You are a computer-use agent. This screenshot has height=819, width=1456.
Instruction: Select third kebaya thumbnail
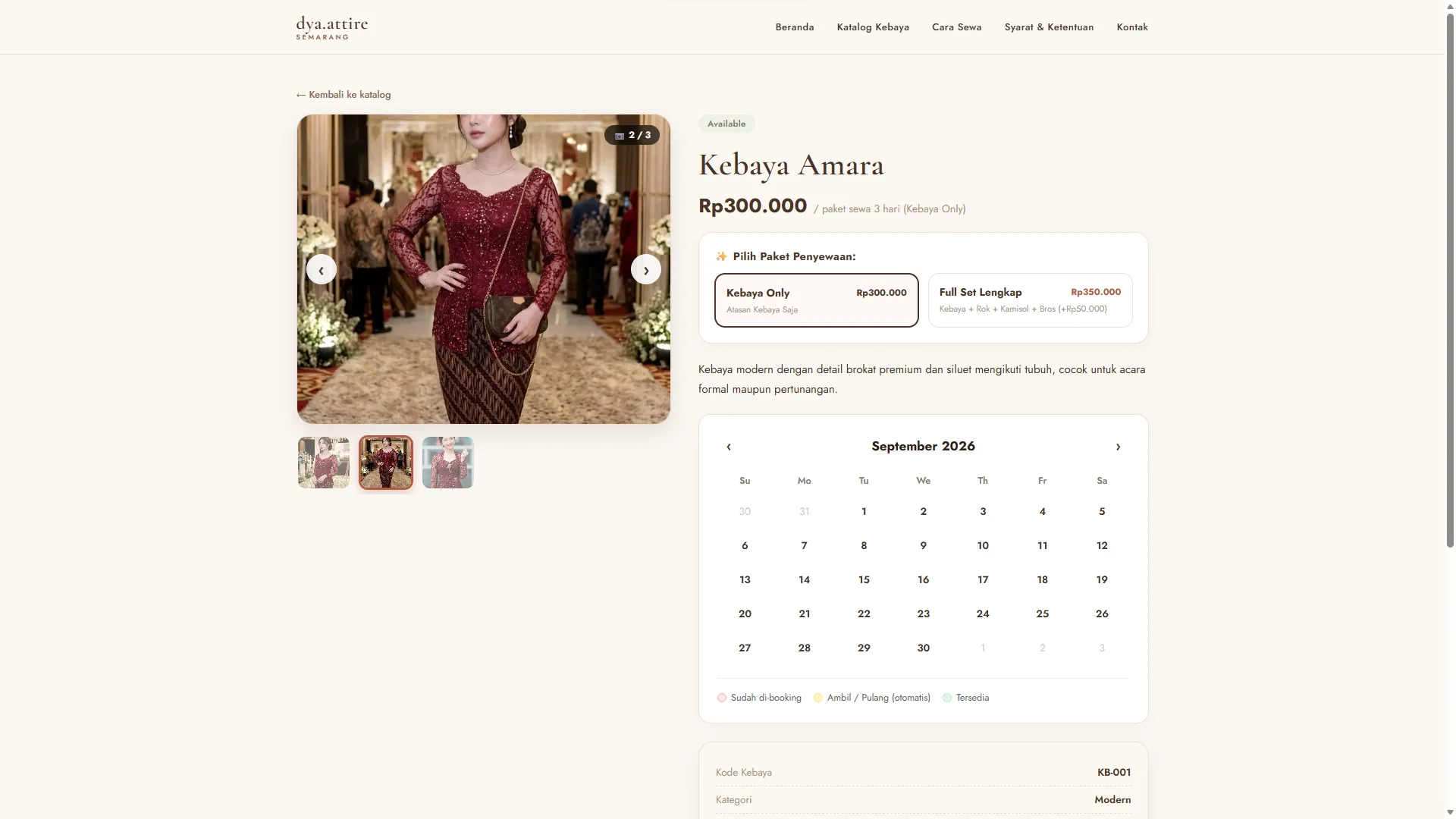[x=448, y=463]
